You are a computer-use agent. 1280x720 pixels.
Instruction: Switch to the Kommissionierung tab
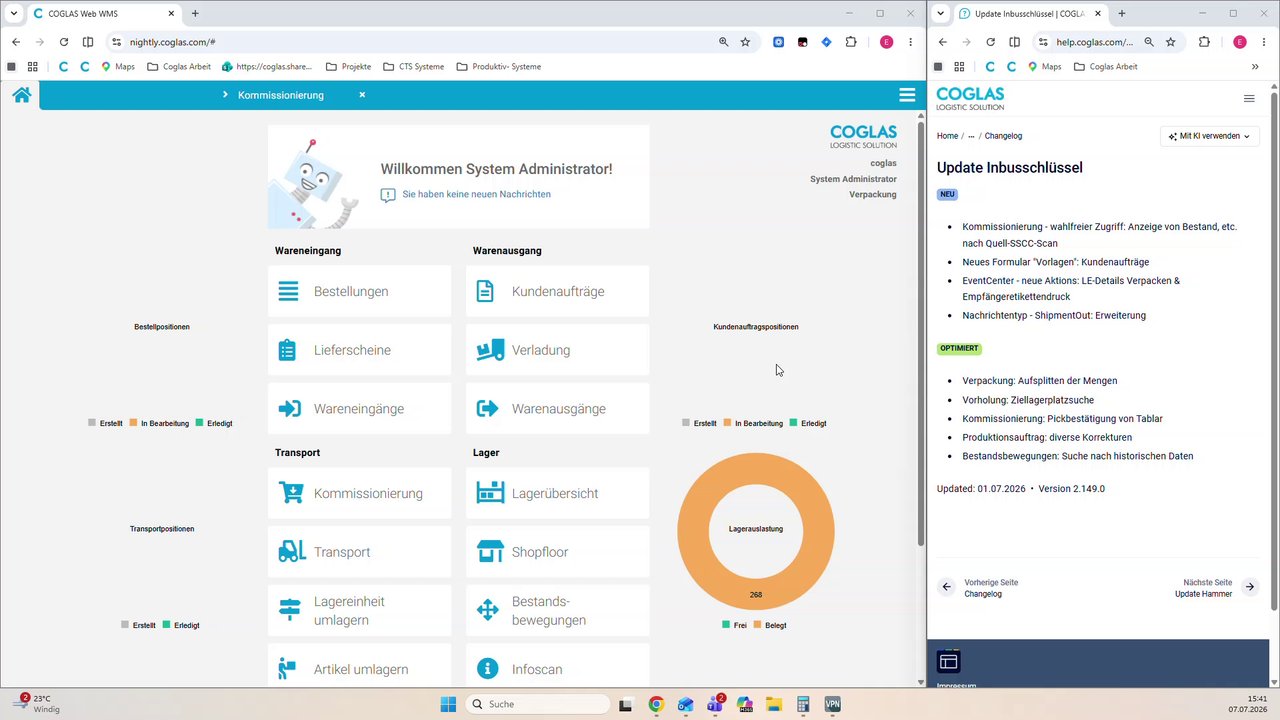(x=281, y=95)
